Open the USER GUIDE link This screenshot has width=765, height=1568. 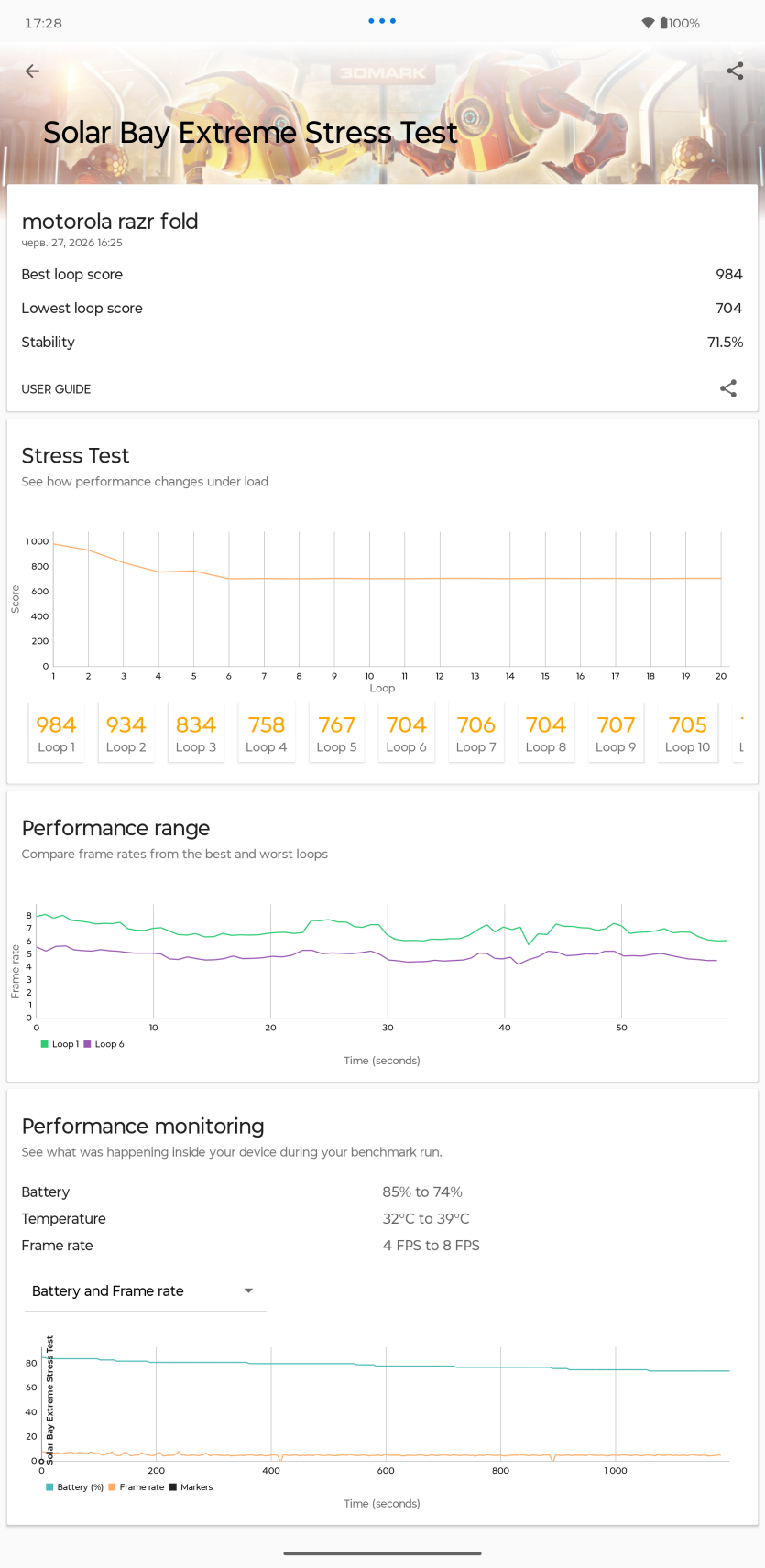coord(56,389)
